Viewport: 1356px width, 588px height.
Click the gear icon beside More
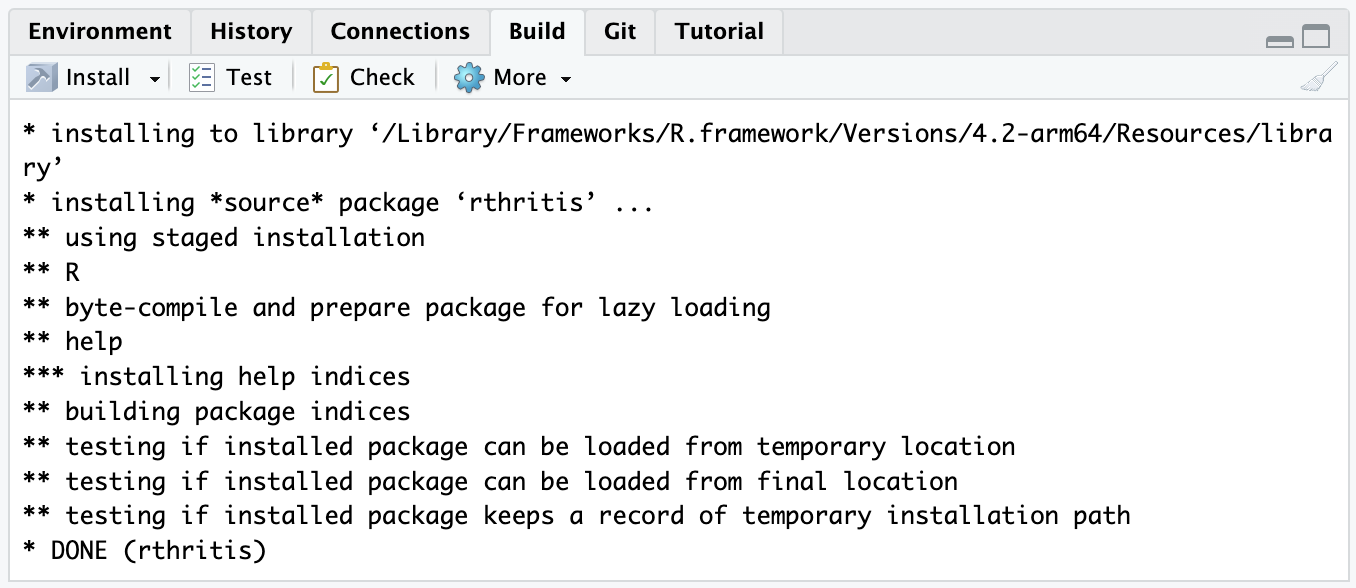pos(469,78)
